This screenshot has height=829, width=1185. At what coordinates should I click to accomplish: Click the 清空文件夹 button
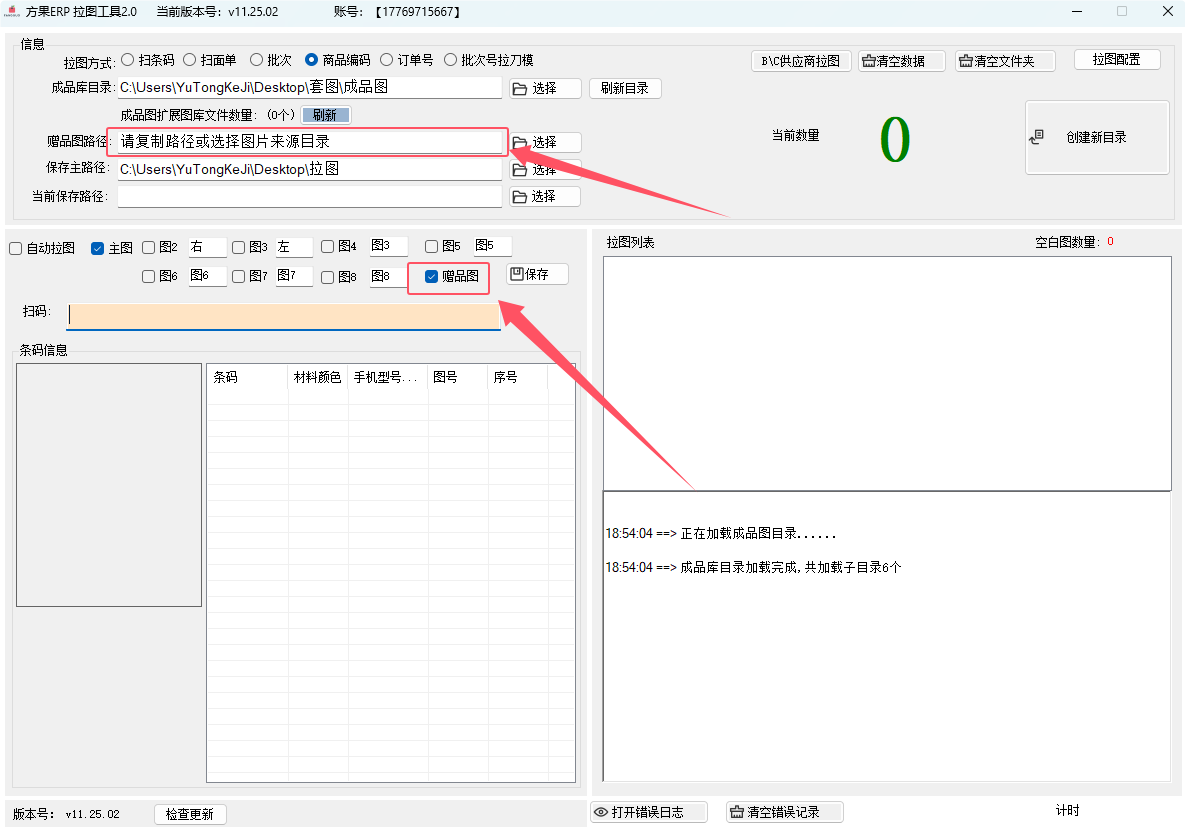(x=1005, y=61)
